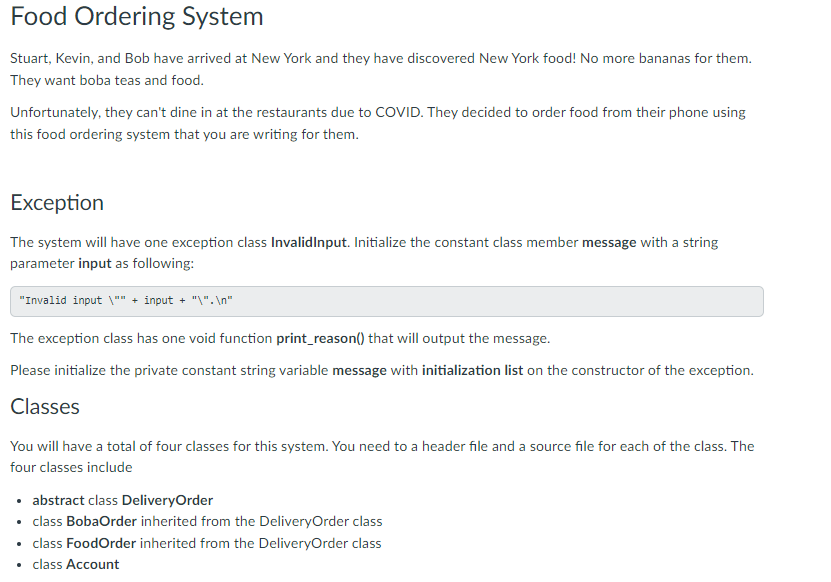Click the Food Ordering System title

(137, 16)
